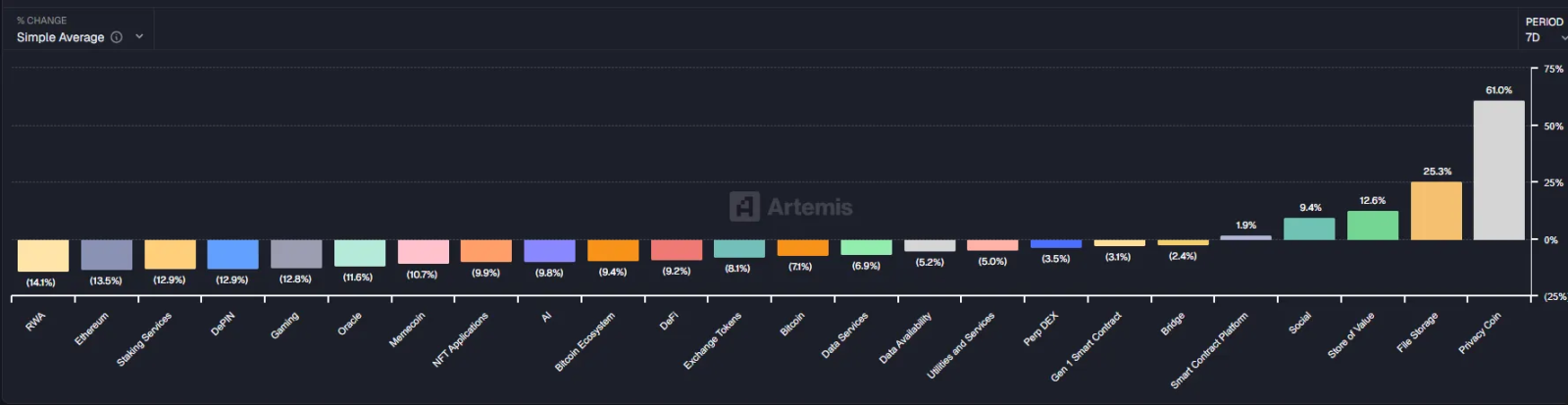
Task: Click the Artemis logo icon watermark
Action: coord(744,206)
